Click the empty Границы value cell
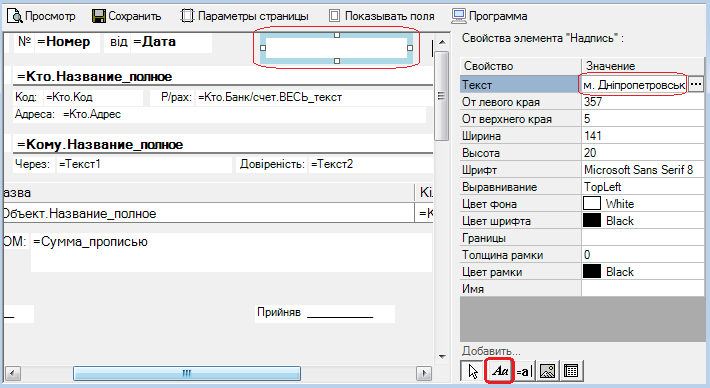 point(643,238)
